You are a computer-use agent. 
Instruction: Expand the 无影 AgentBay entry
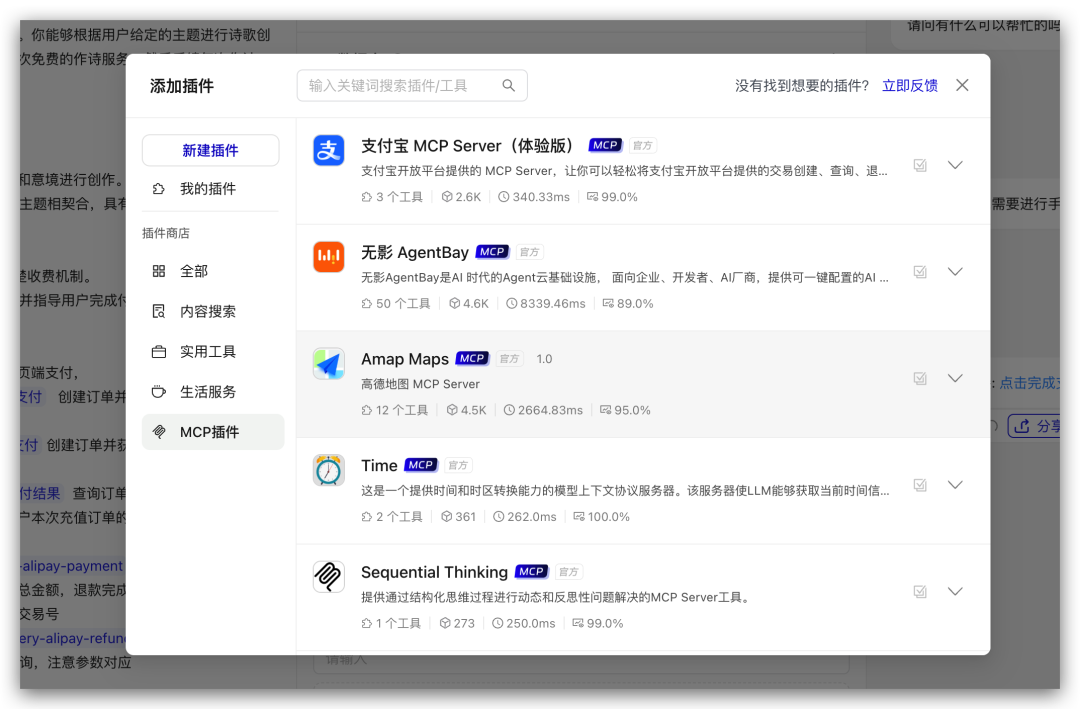click(955, 271)
